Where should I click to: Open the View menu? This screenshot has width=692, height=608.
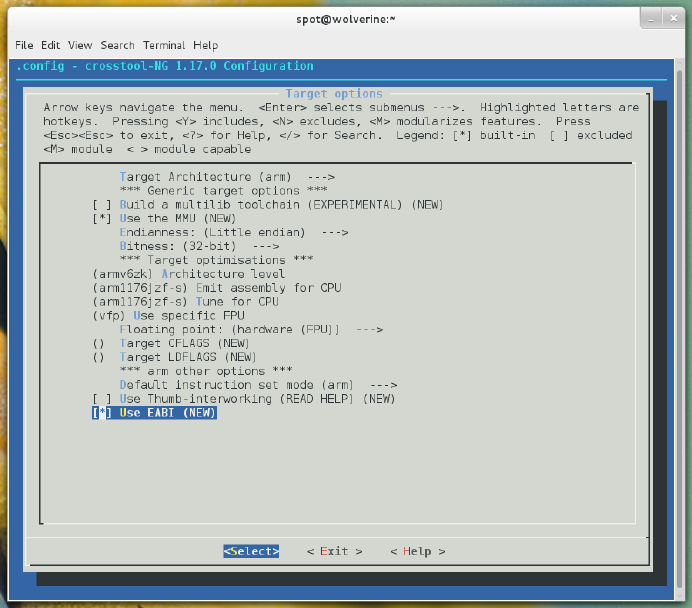(x=80, y=45)
